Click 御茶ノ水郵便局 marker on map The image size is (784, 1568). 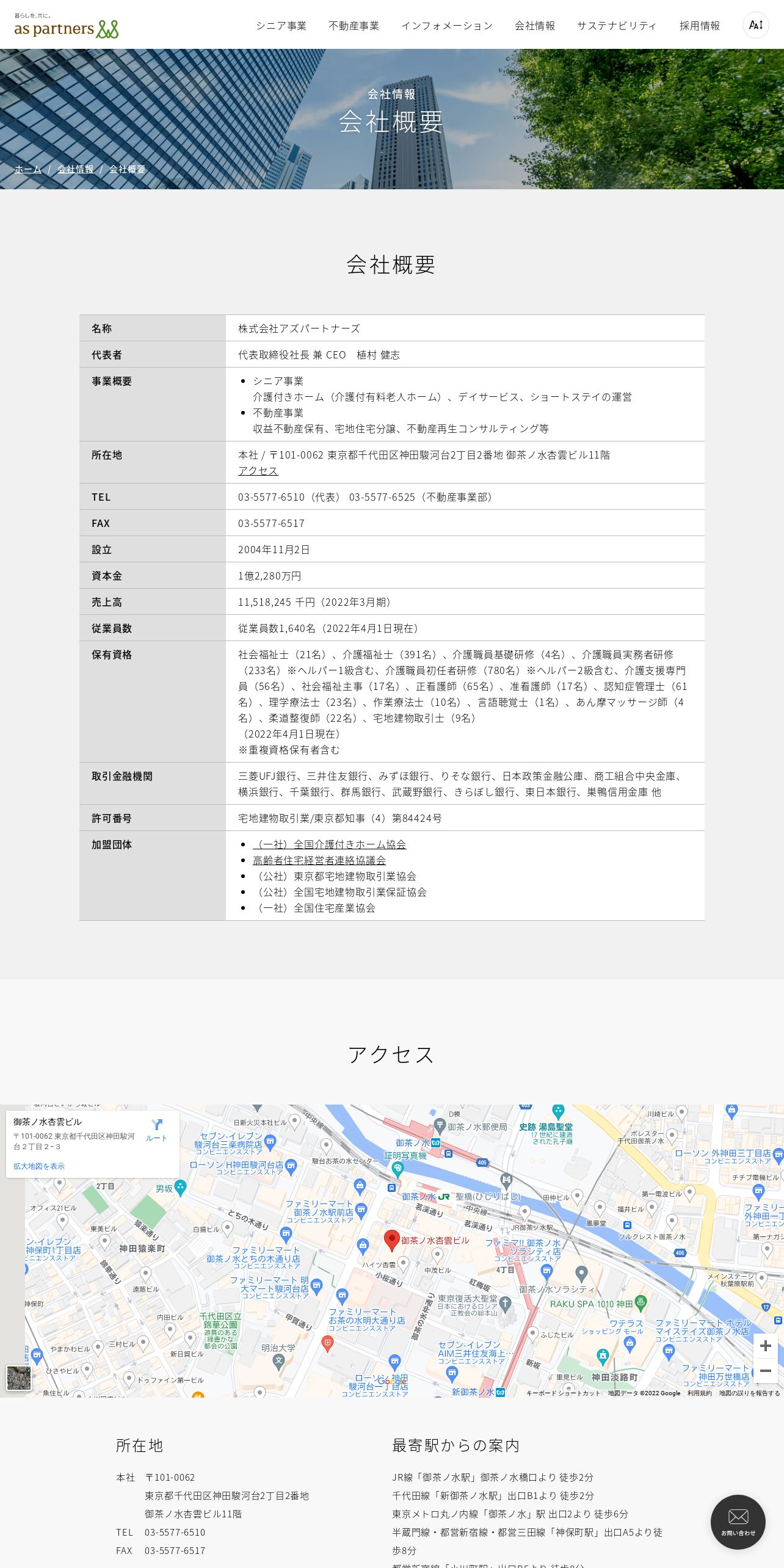pos(440,1126)
